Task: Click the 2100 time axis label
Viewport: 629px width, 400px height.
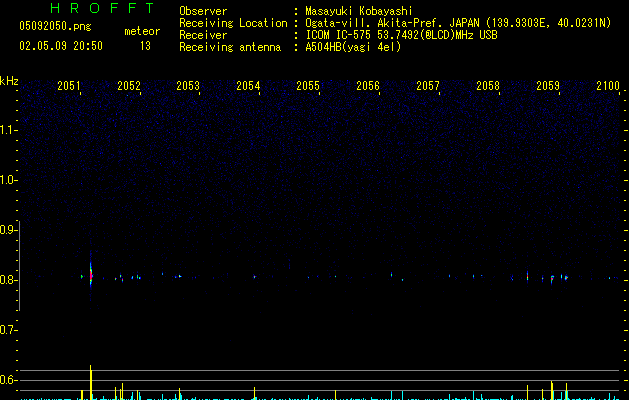Action: (608, 86)
